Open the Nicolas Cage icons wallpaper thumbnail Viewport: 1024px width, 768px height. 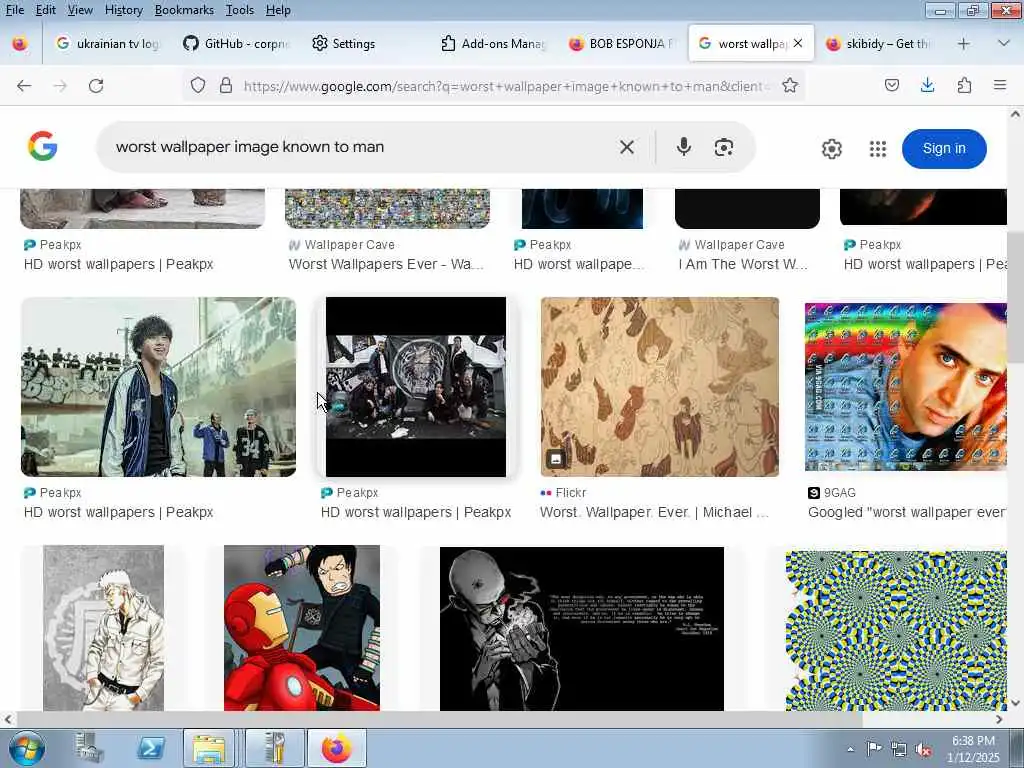pyautogui.click(x=906, y=386)
